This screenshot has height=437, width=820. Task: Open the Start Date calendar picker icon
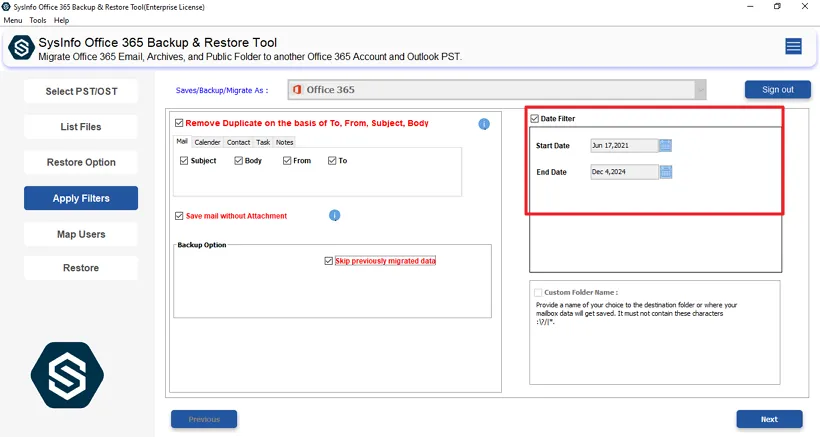point(666,146)
